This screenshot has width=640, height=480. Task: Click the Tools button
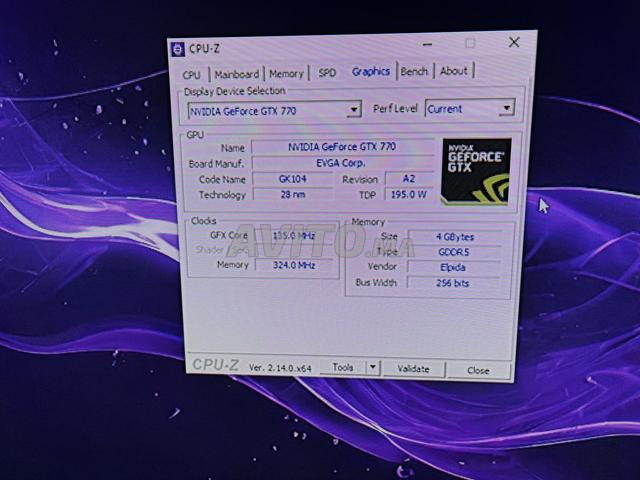[x=343, y=367]
